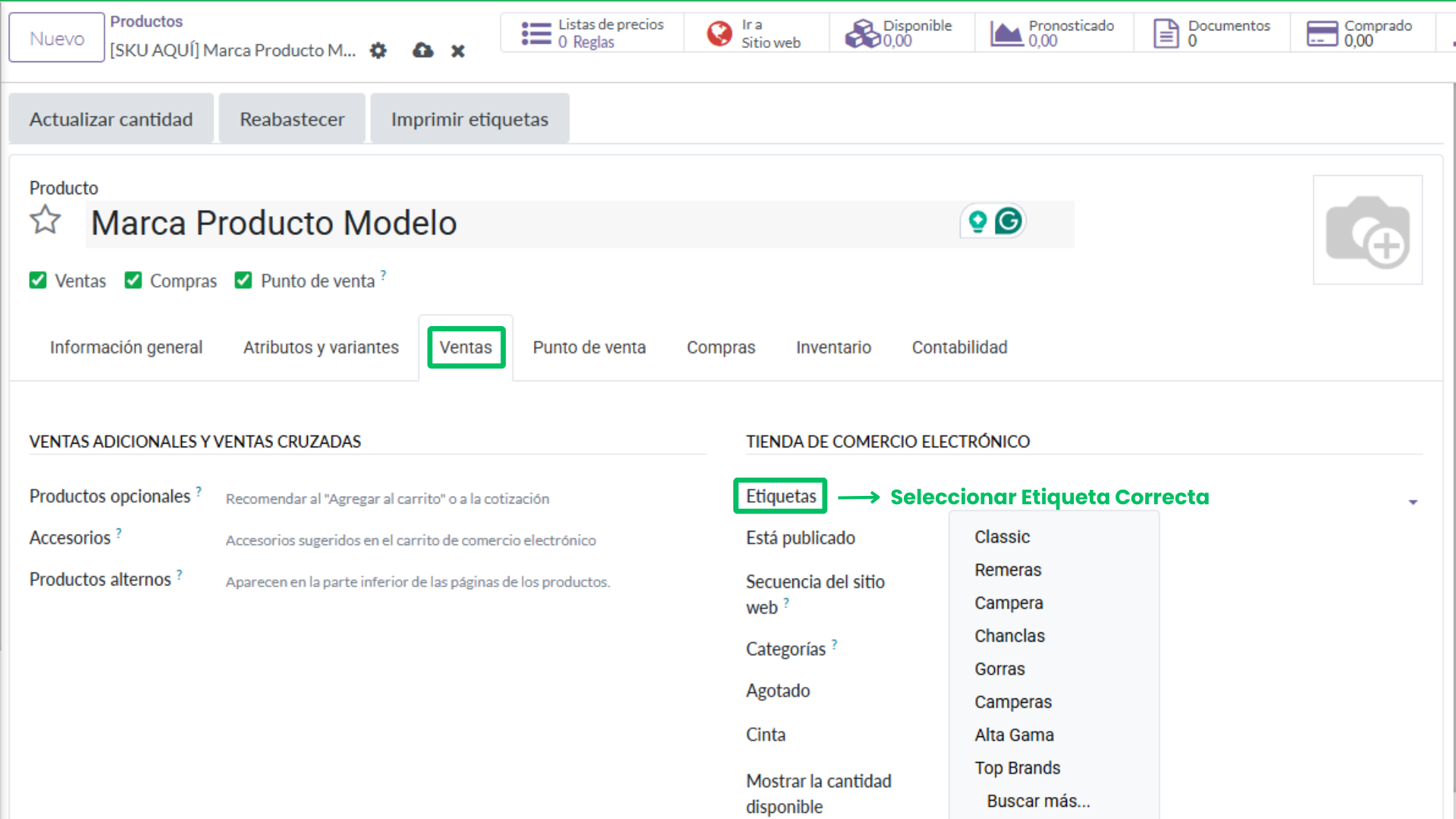
Task: Expand the Etiquetas dropdown arrow
Action: 1413,501
